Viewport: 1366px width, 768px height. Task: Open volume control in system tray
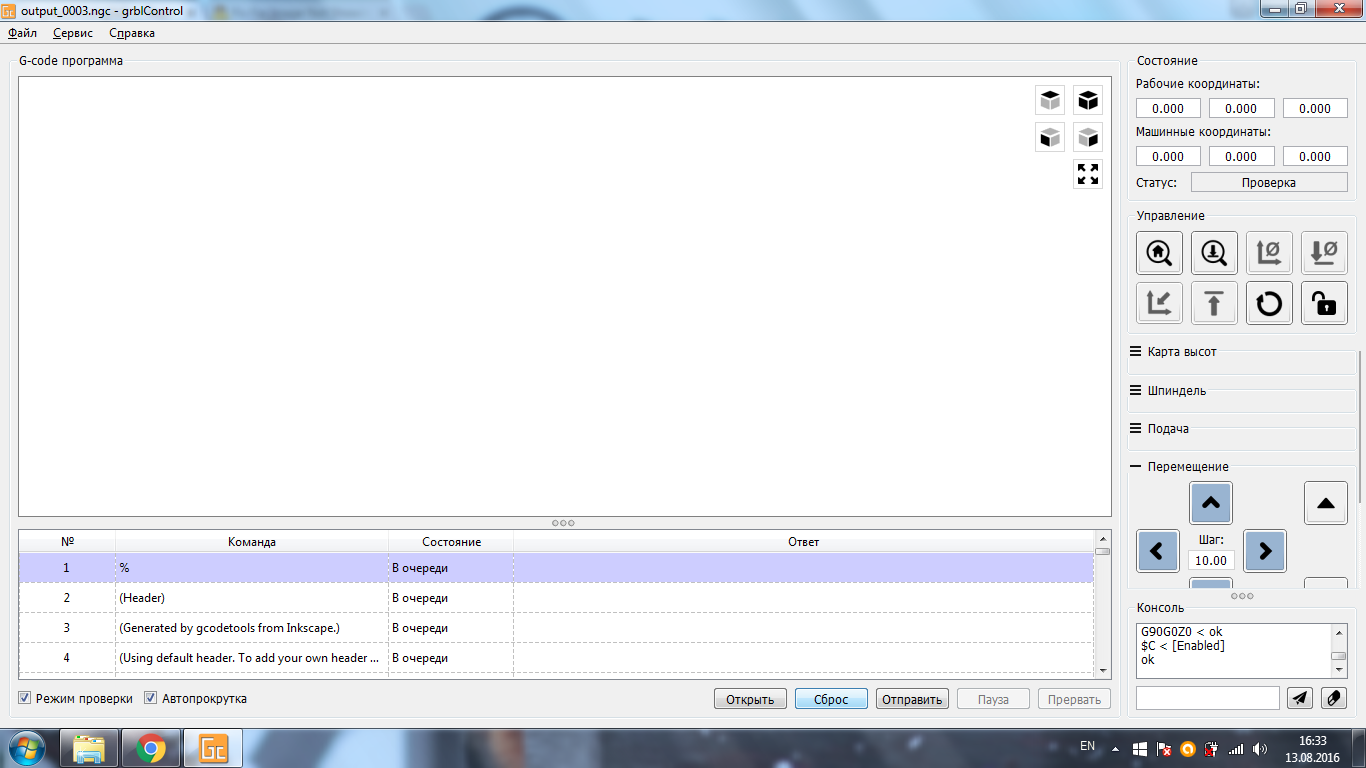1260,749
